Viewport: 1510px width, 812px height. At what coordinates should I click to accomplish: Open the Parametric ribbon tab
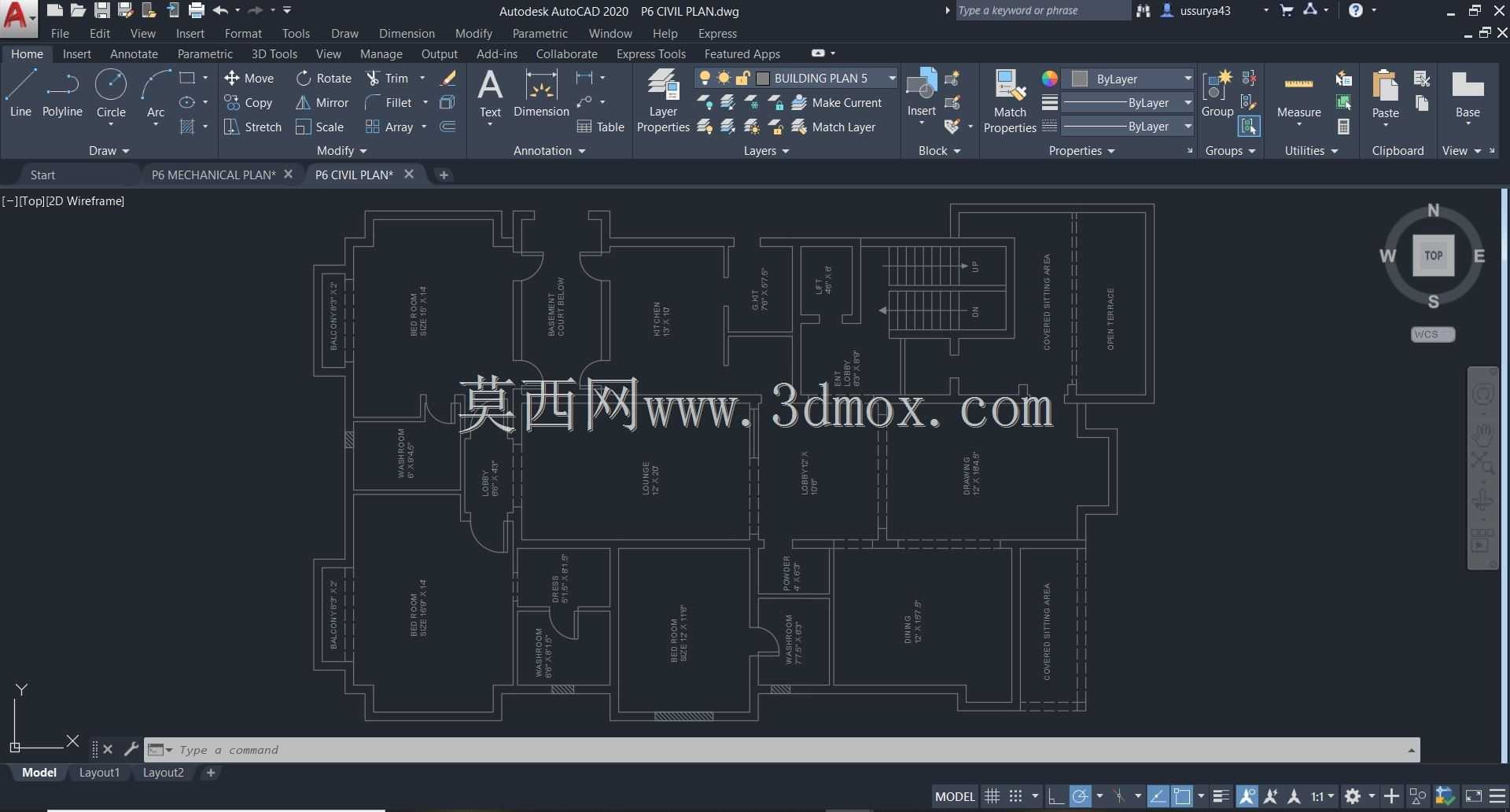204,53
